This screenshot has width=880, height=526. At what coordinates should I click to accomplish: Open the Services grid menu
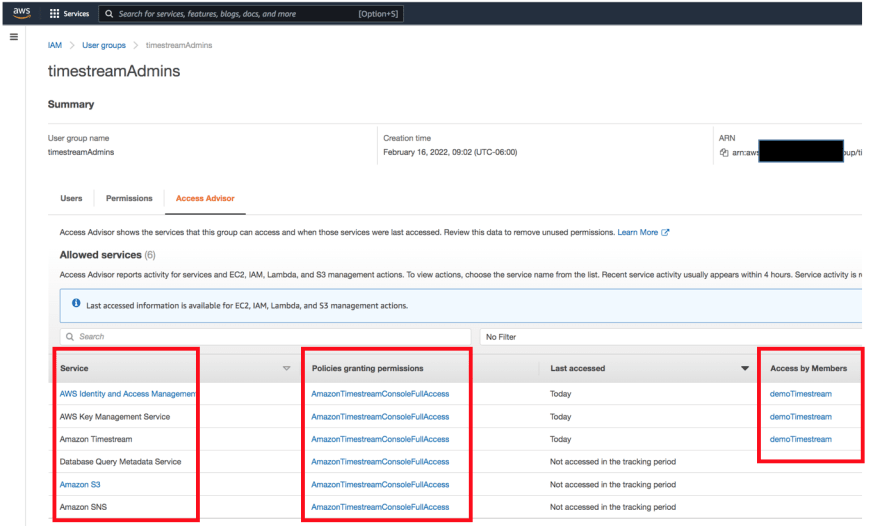click(54, 13)
